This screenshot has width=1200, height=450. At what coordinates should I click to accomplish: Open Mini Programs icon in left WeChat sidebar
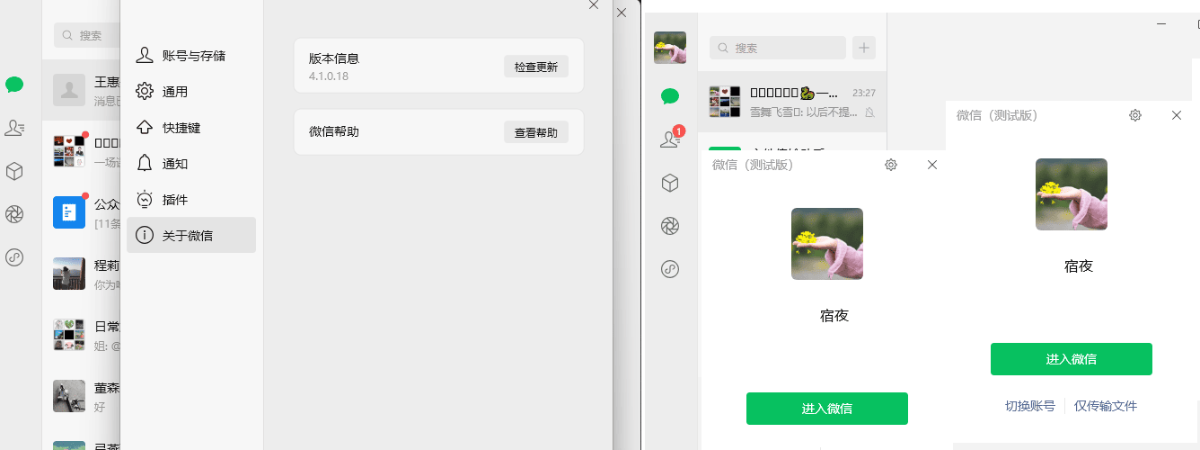click(14, 257)
